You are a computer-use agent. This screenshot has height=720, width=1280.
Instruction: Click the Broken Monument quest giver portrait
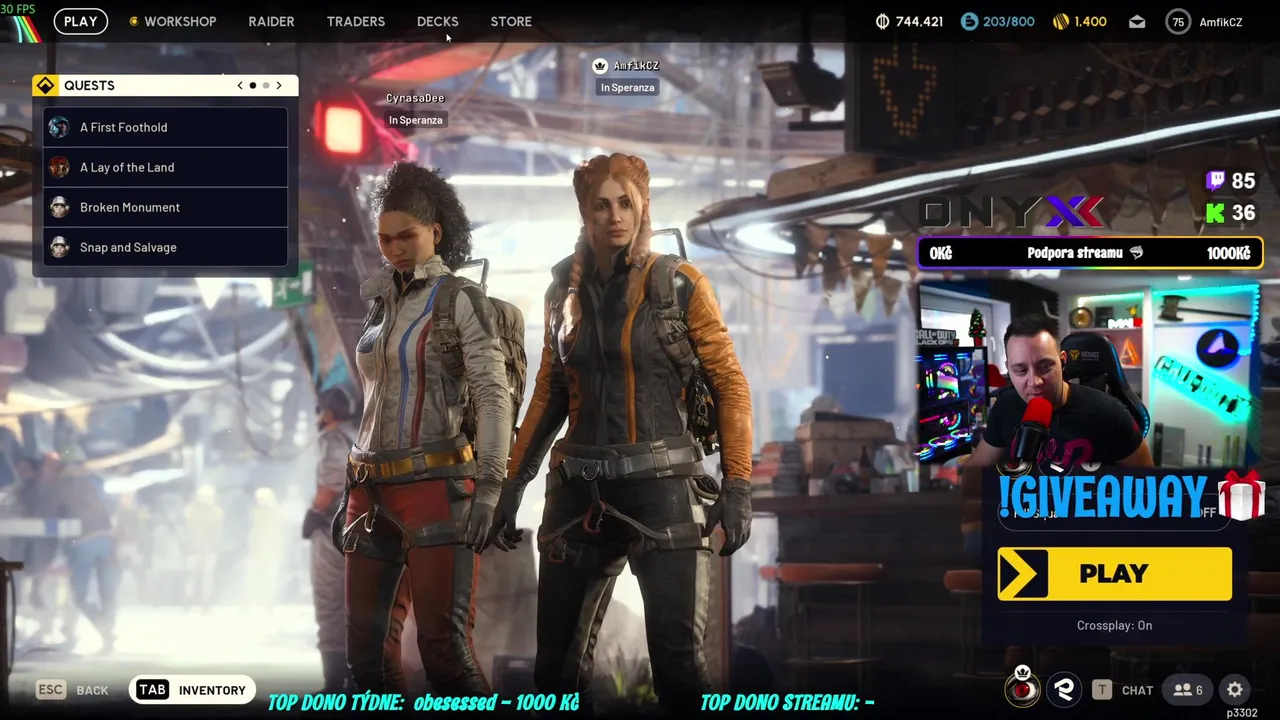pos(59,207)
